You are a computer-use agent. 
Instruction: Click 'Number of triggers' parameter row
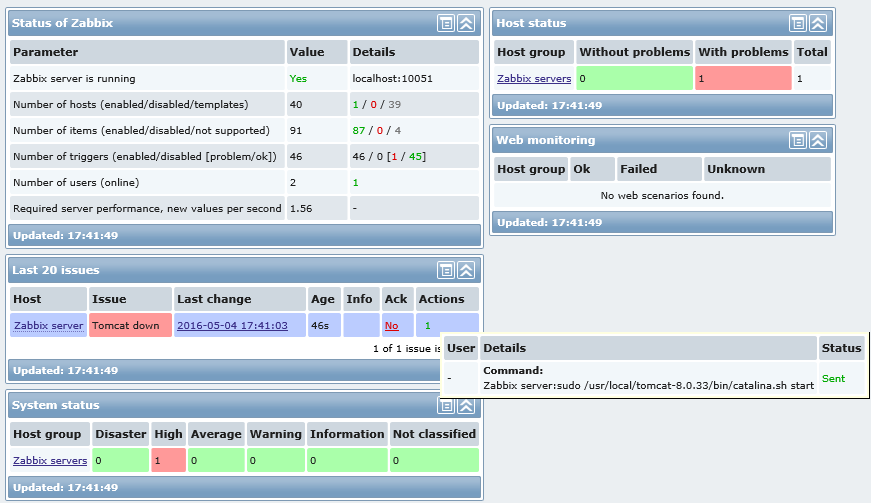point(244,157)
